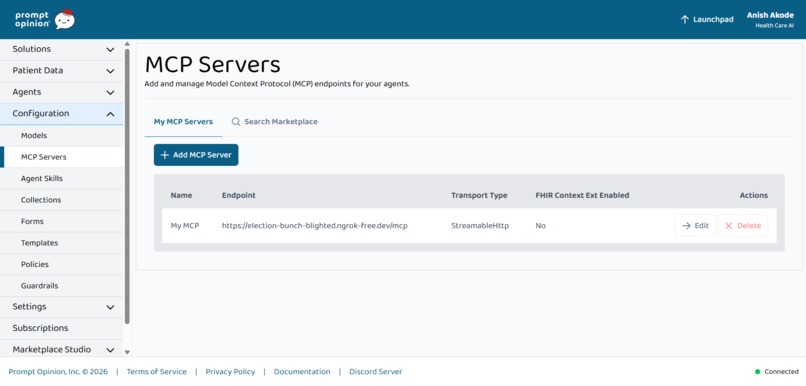Open Terms of Service link

coord(157,372)
